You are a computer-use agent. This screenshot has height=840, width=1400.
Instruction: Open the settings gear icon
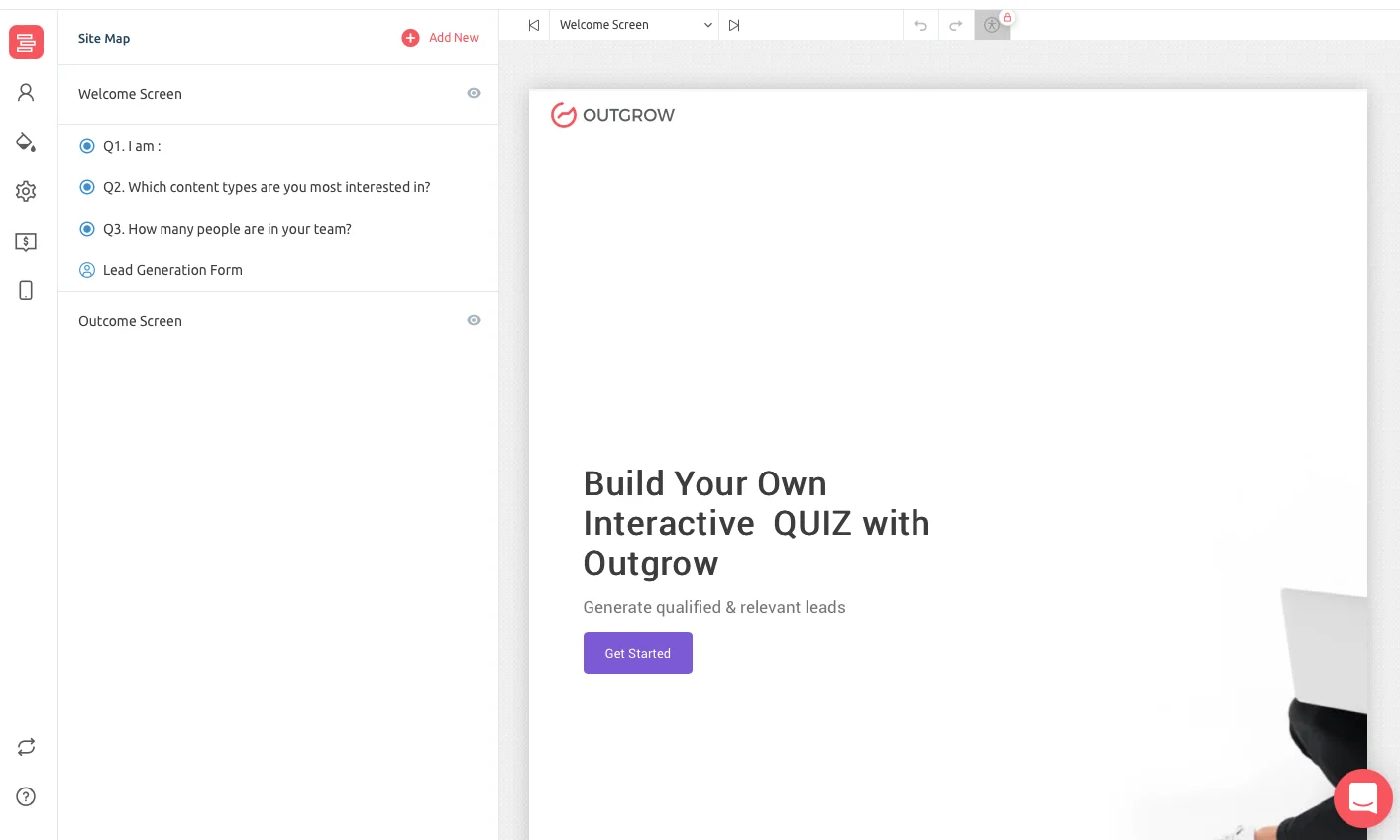26,191
